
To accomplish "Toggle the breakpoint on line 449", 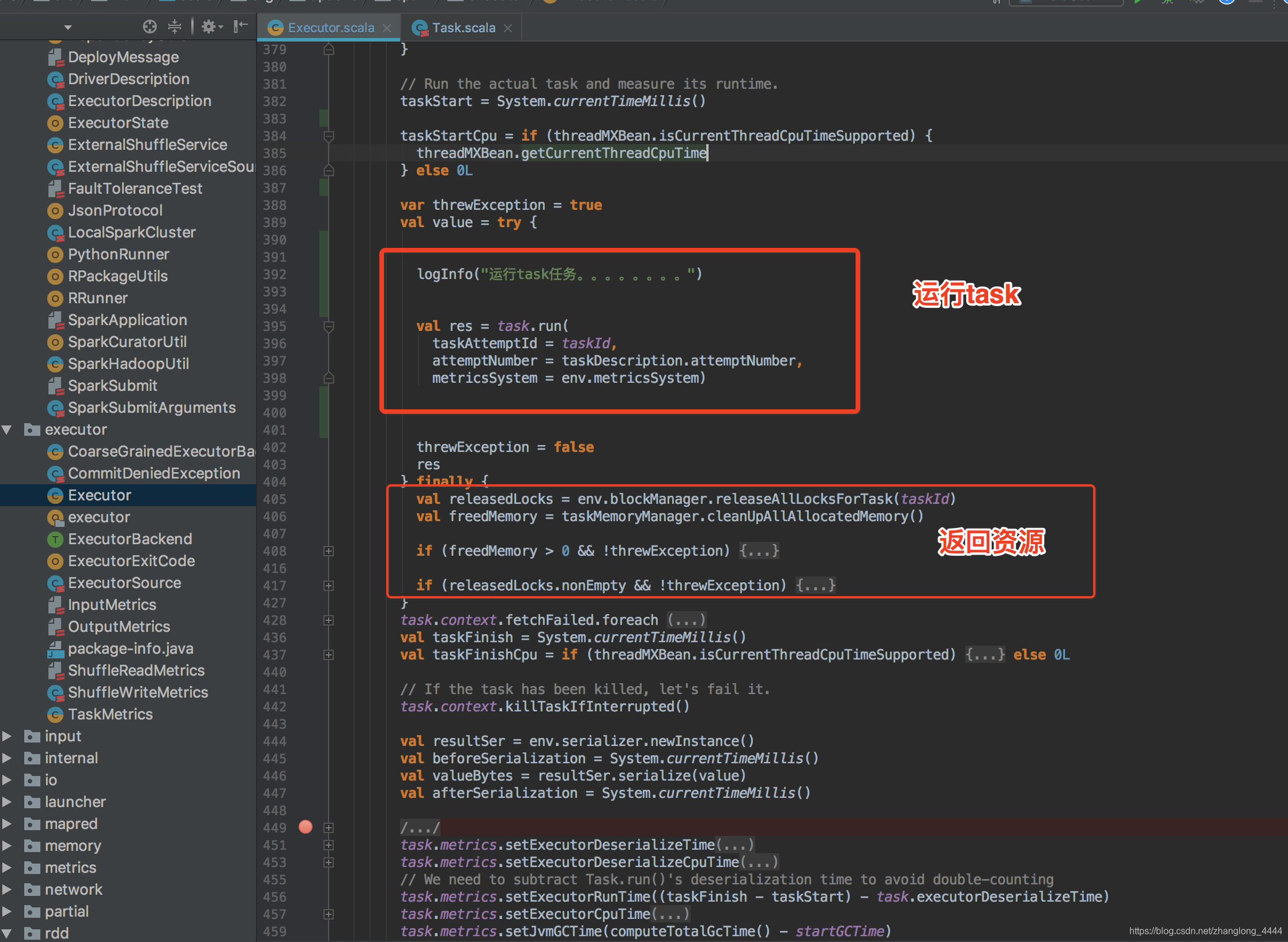I will tap(305, 827).
